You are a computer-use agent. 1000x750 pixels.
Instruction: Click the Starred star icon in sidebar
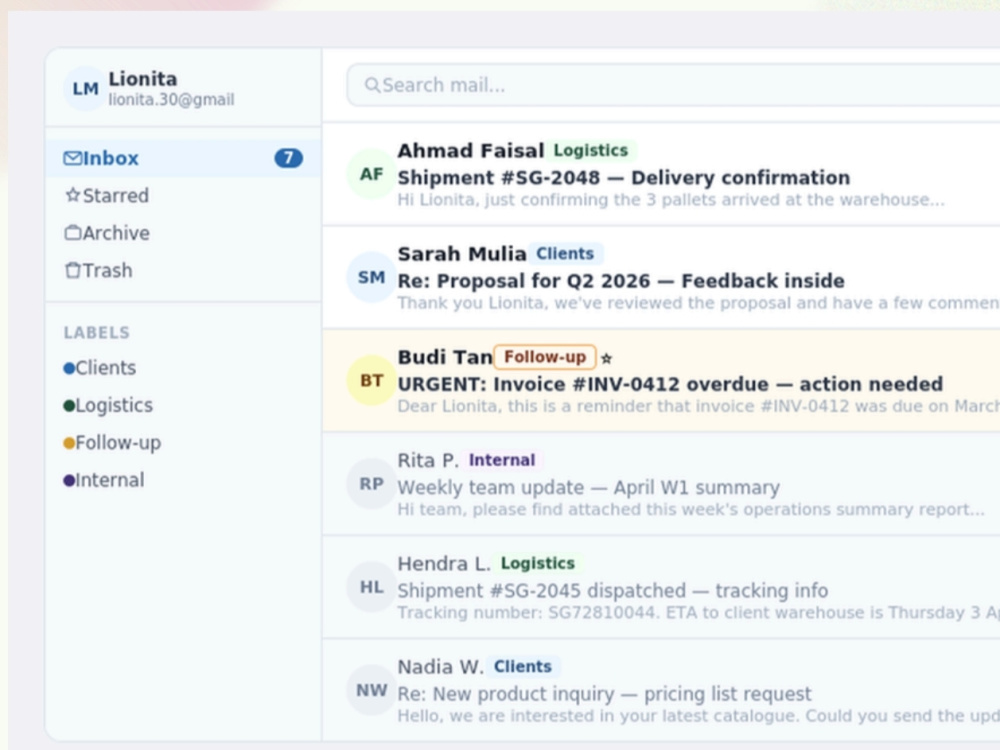[73, 195]
